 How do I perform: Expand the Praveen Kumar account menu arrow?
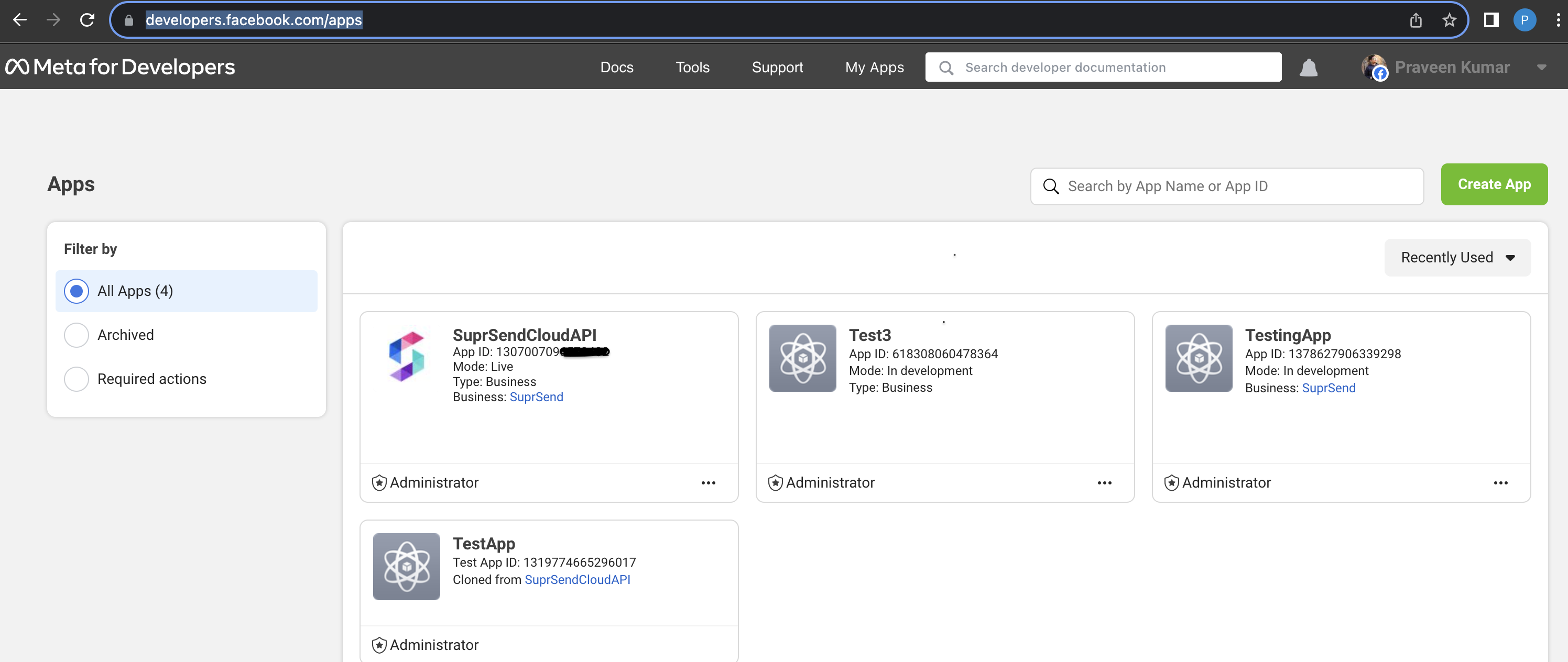point(1541,68)
